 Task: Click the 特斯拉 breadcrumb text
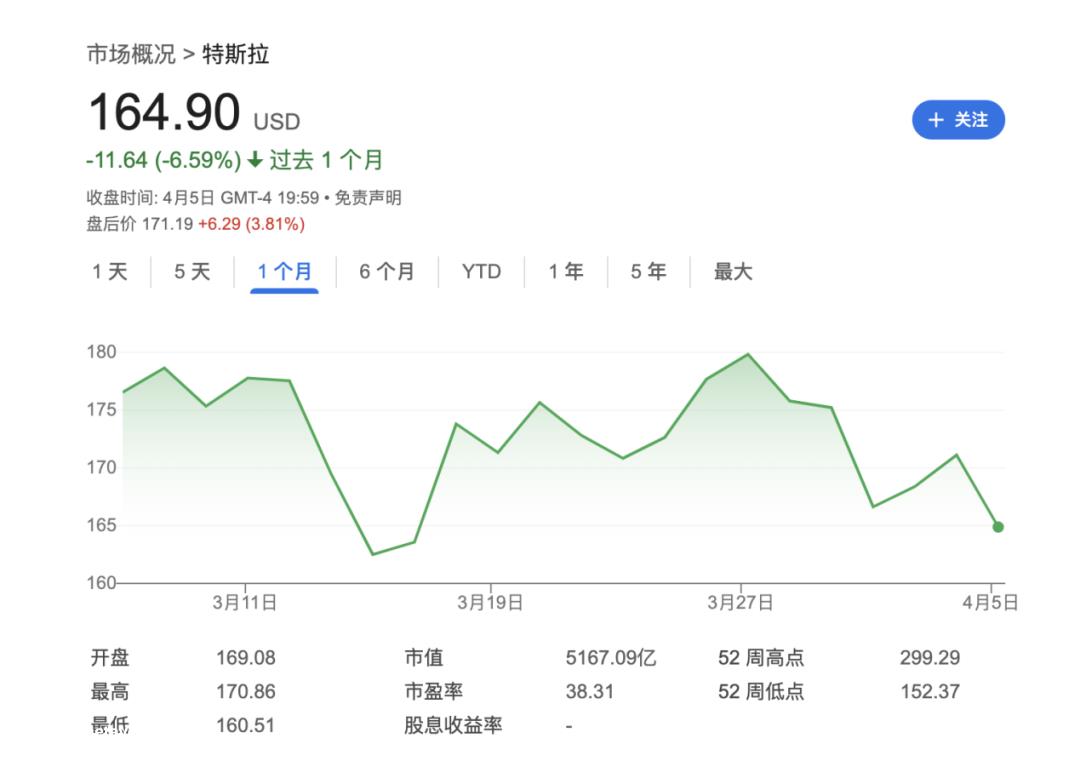[x=236, y=54]
